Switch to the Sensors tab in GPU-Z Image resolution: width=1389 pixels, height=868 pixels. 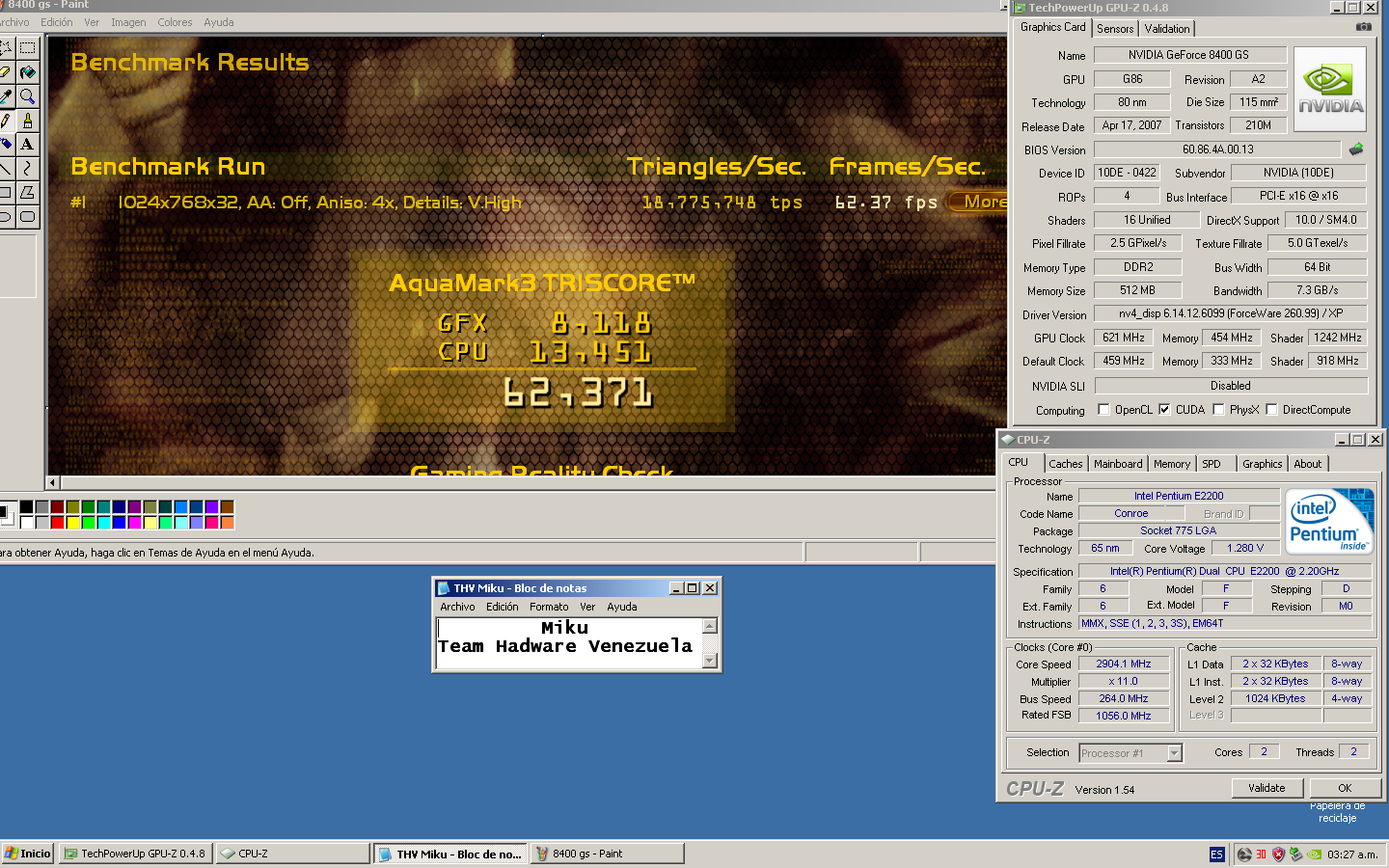(1115, 29)
